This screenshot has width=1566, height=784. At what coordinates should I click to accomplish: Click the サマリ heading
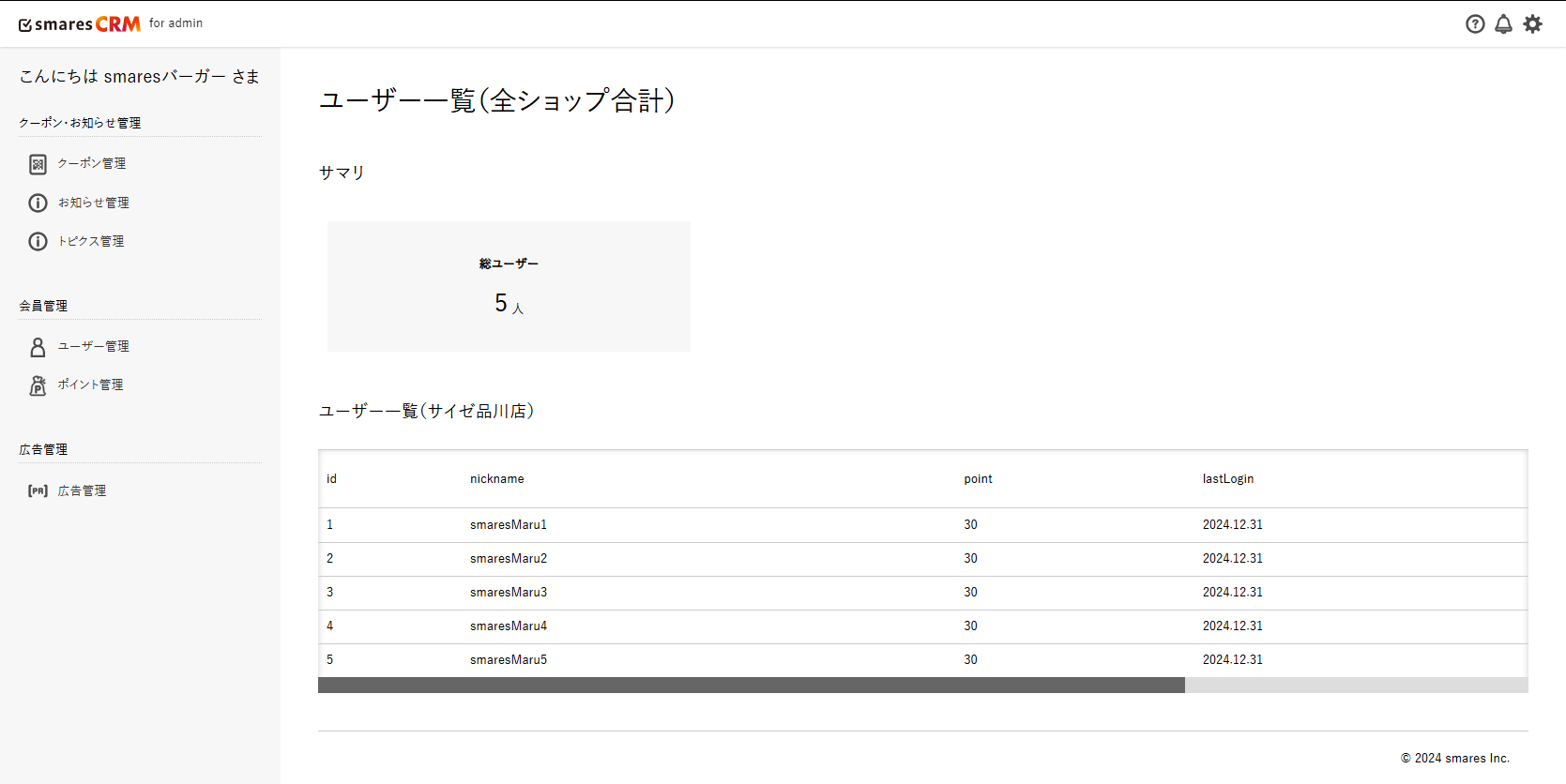[342, 173]
